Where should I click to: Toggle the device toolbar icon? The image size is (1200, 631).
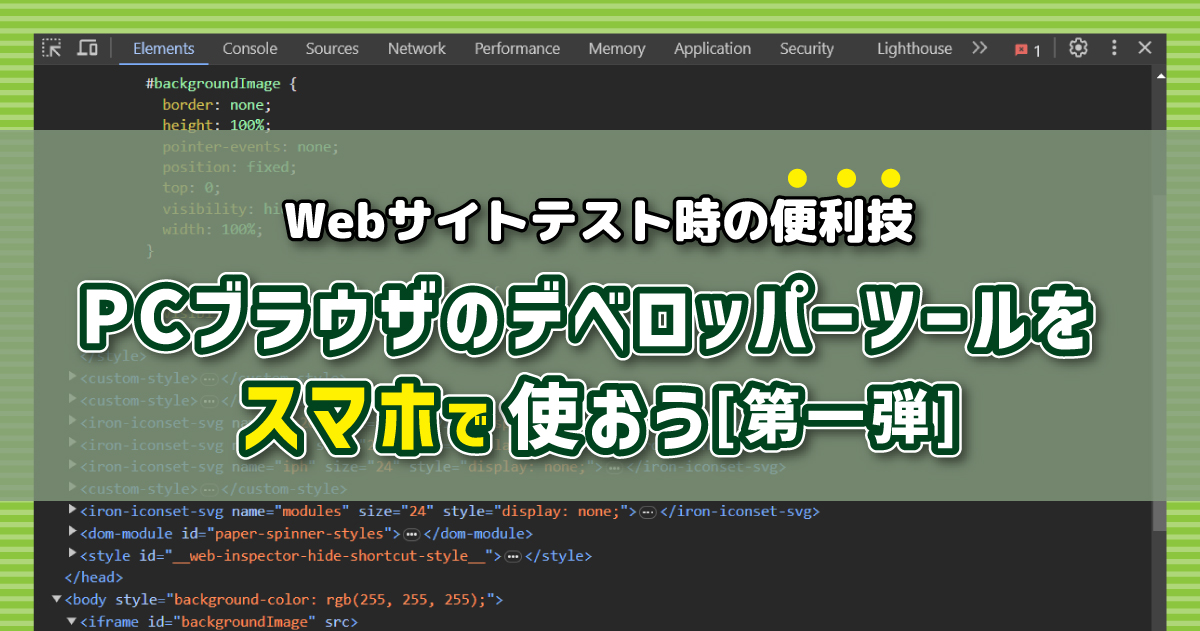[x=88, y=48]
